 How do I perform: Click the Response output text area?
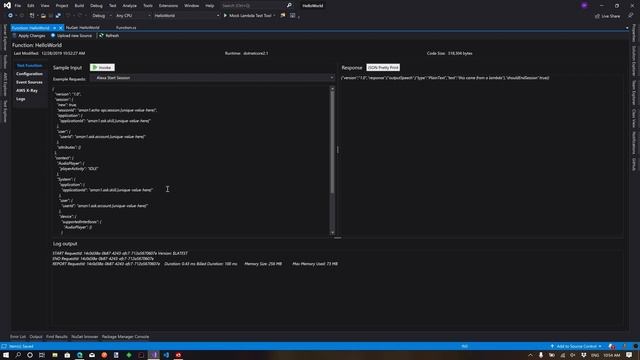[482, 155]
